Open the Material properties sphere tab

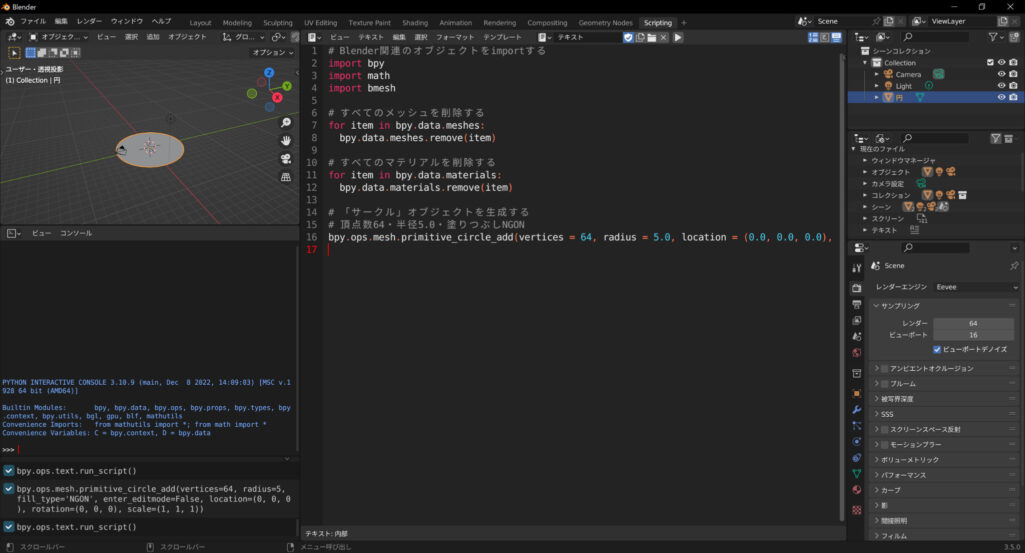pos(856,490)
